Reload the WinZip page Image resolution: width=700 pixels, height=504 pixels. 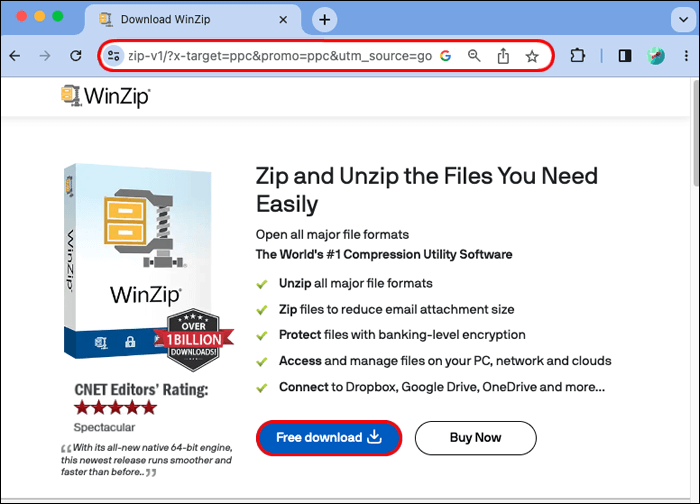click(x=75, y=56)
